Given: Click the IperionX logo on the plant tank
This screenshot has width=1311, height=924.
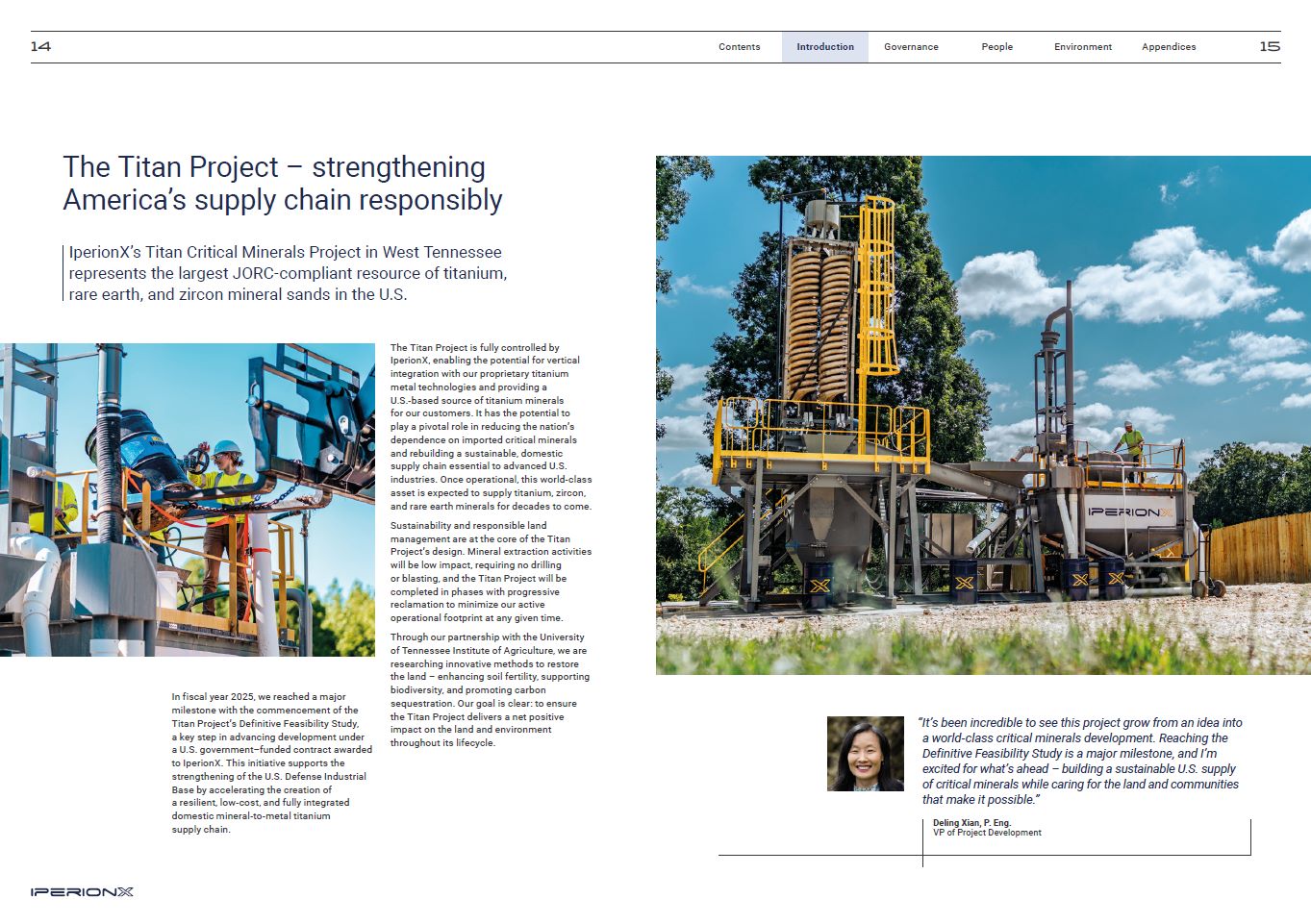Looking at the screenshot, I should 1130,512.
